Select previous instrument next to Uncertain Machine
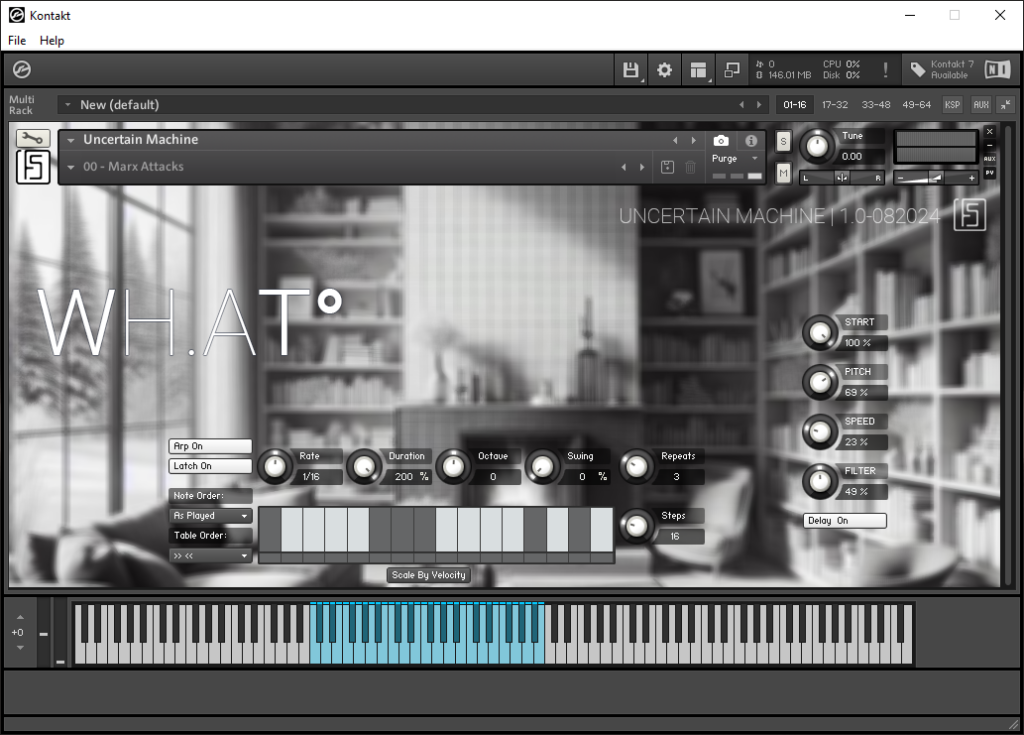 tap(675, 140)
